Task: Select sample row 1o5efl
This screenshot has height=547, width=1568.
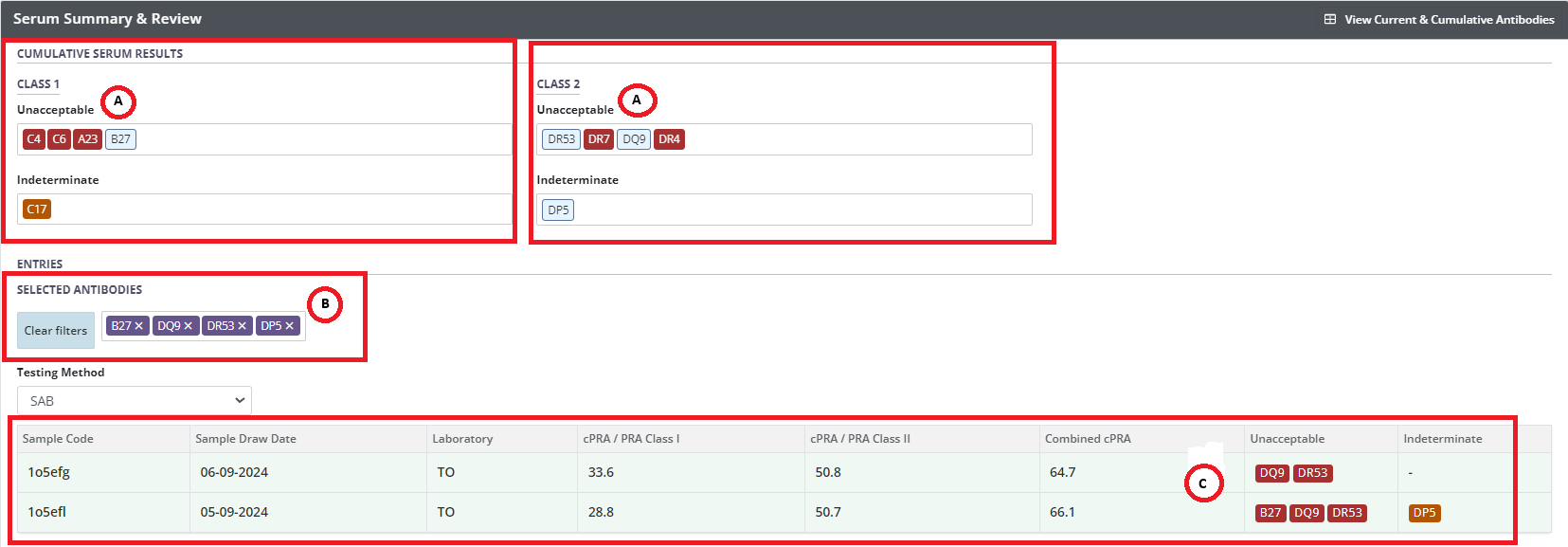Action: click(x=784, y=512)
